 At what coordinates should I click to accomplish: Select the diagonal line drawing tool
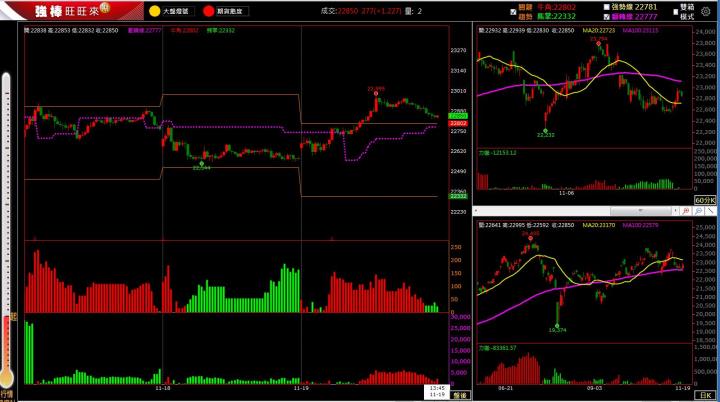coord(711,211)
